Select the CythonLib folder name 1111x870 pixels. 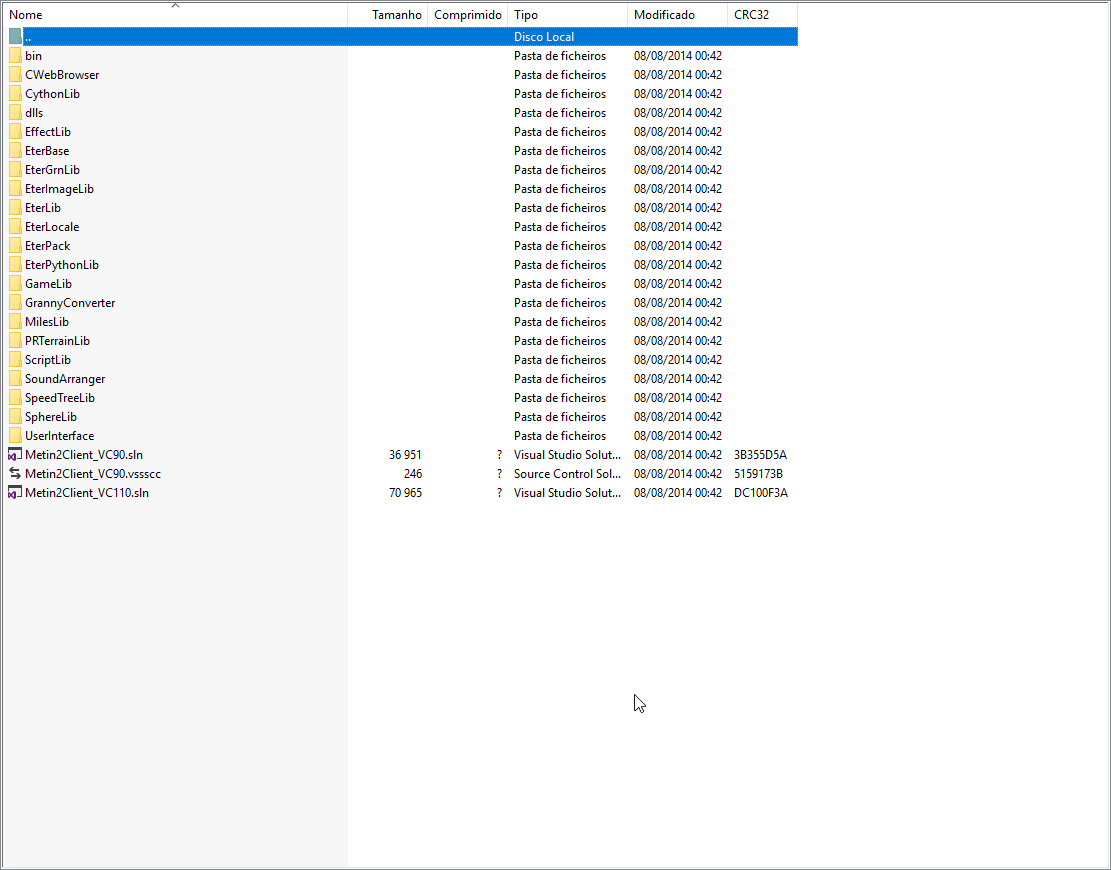pyautogui.click(x=52, y=94)
